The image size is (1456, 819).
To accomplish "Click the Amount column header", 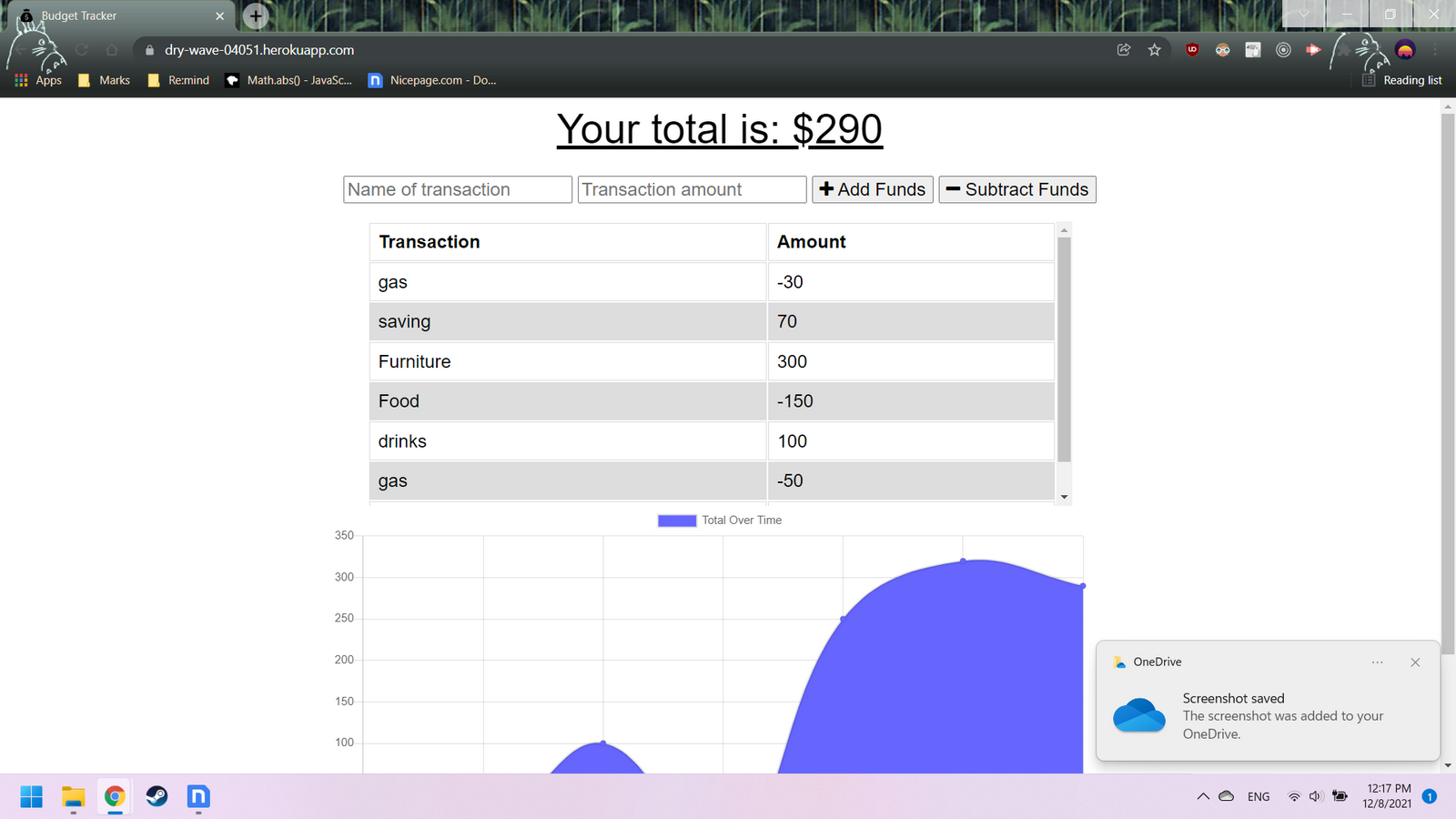I will coord(911,242).
